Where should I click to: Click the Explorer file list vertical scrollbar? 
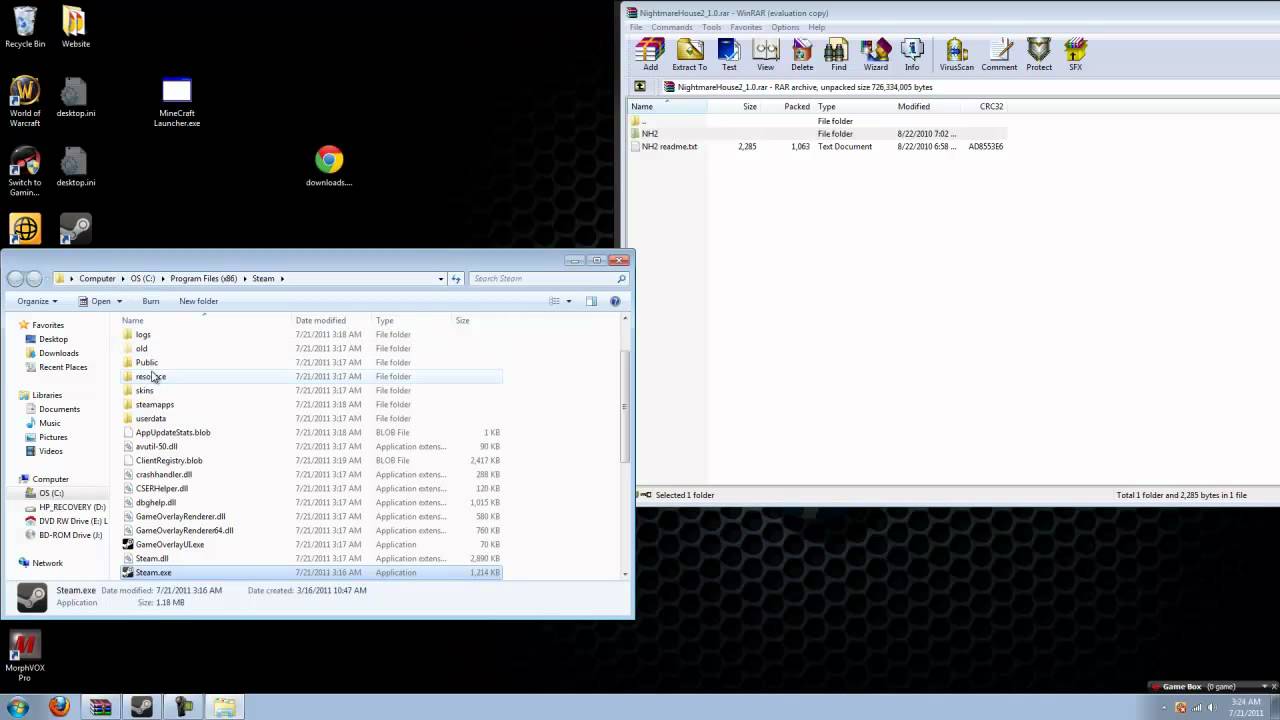point(626,405)
